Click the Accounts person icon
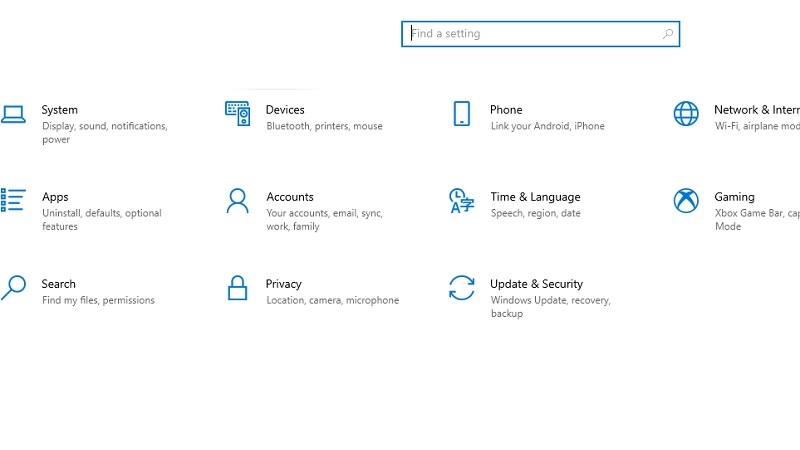Viewport: 800px width, 450px height. tap(237, 200)
